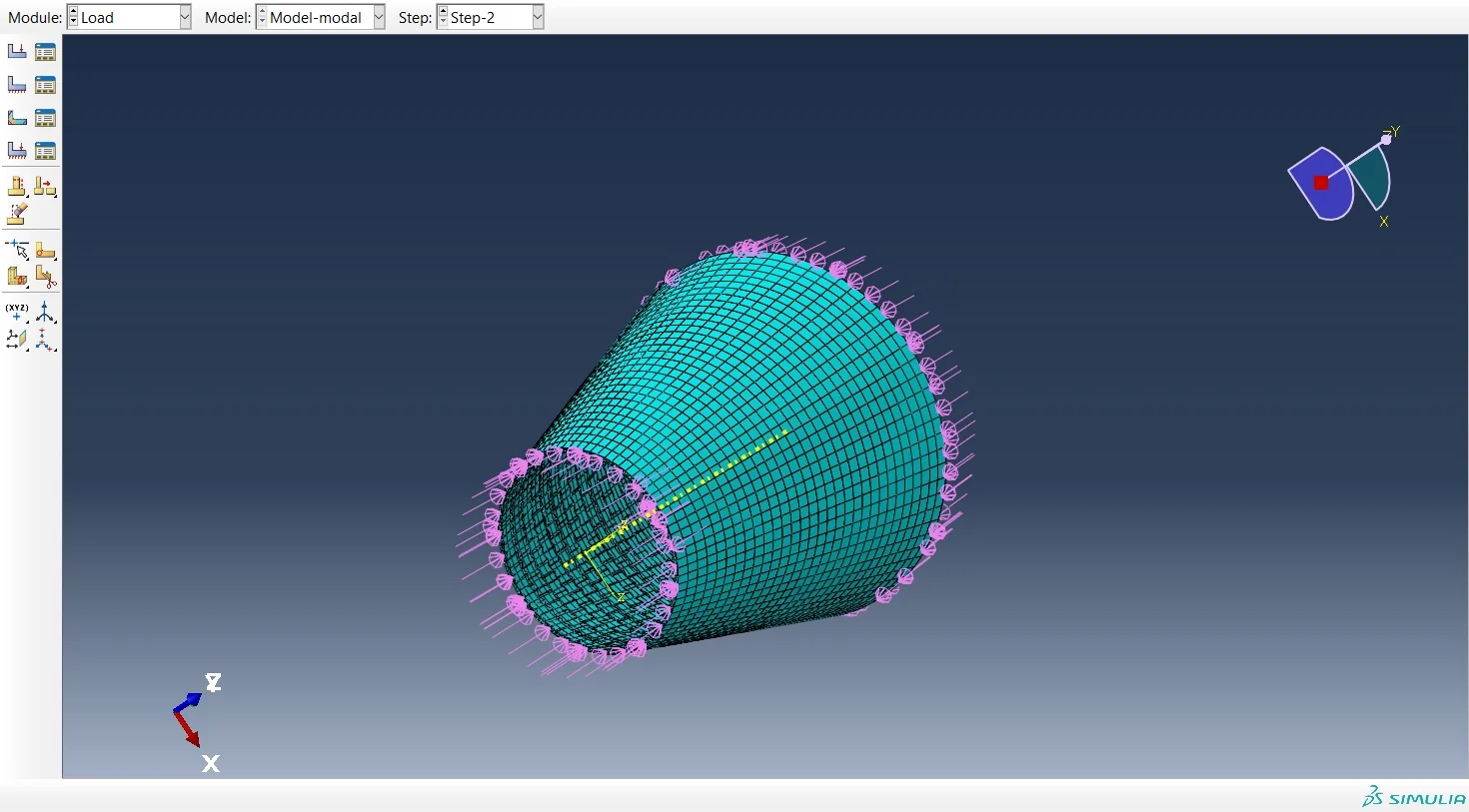
Task: Select the yellow block with red hole tool
Action: point(17,277)
